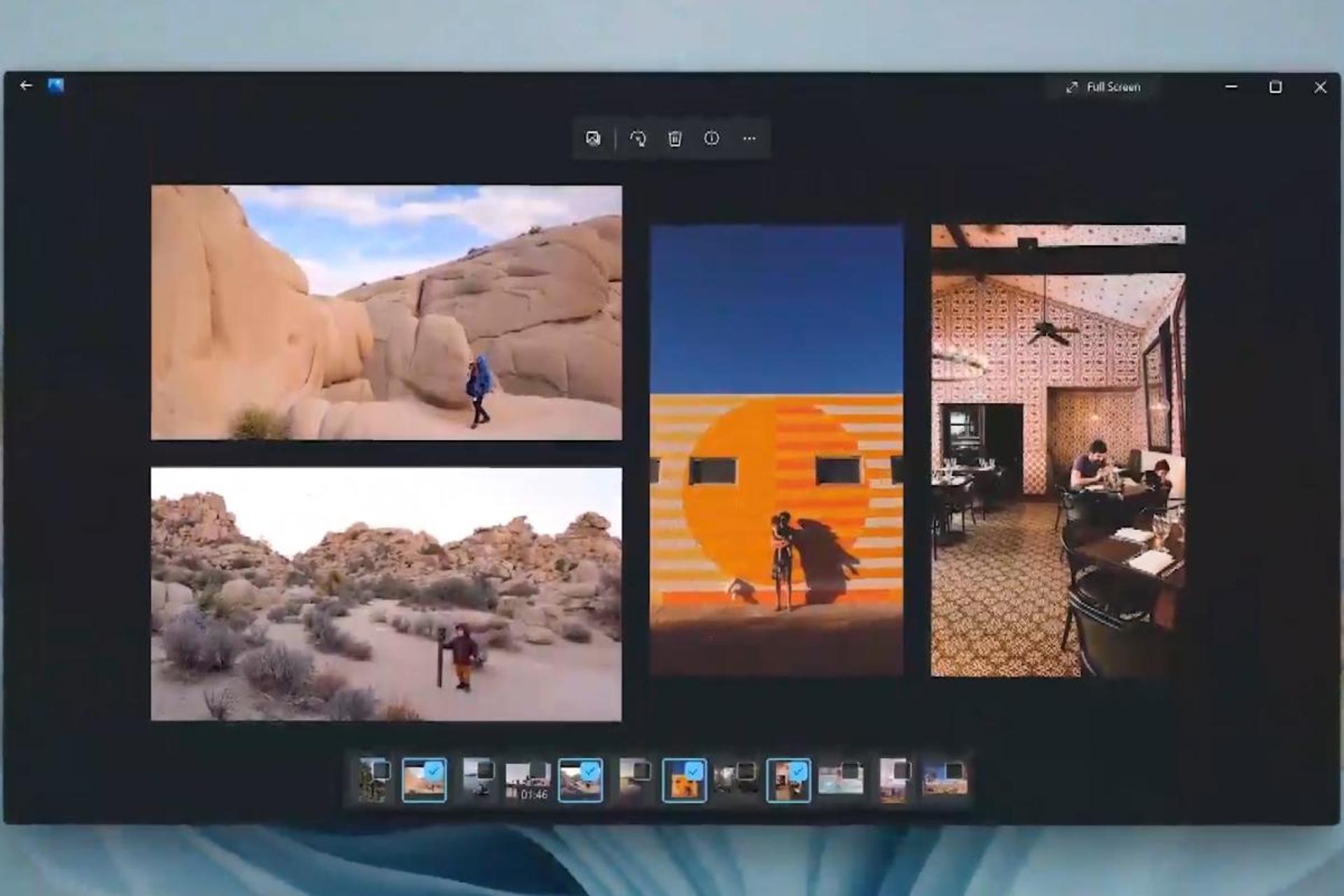Image resolution: width=1344 pixels, height=896 pixels.
Task: Check the dark landscape thumbnail checkbox
Action: (x=747, y=771)
